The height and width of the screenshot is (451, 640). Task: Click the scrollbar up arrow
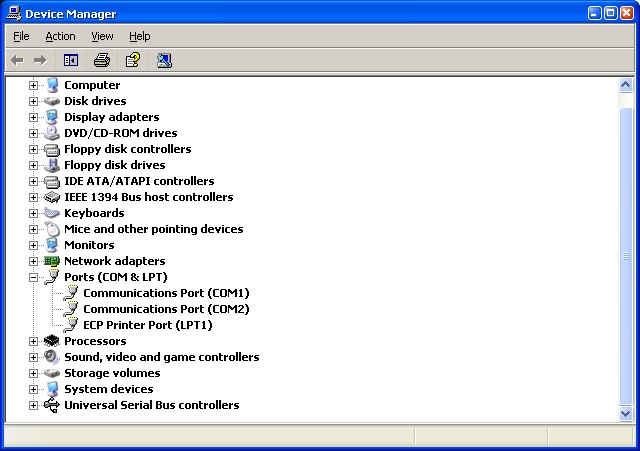626,85
